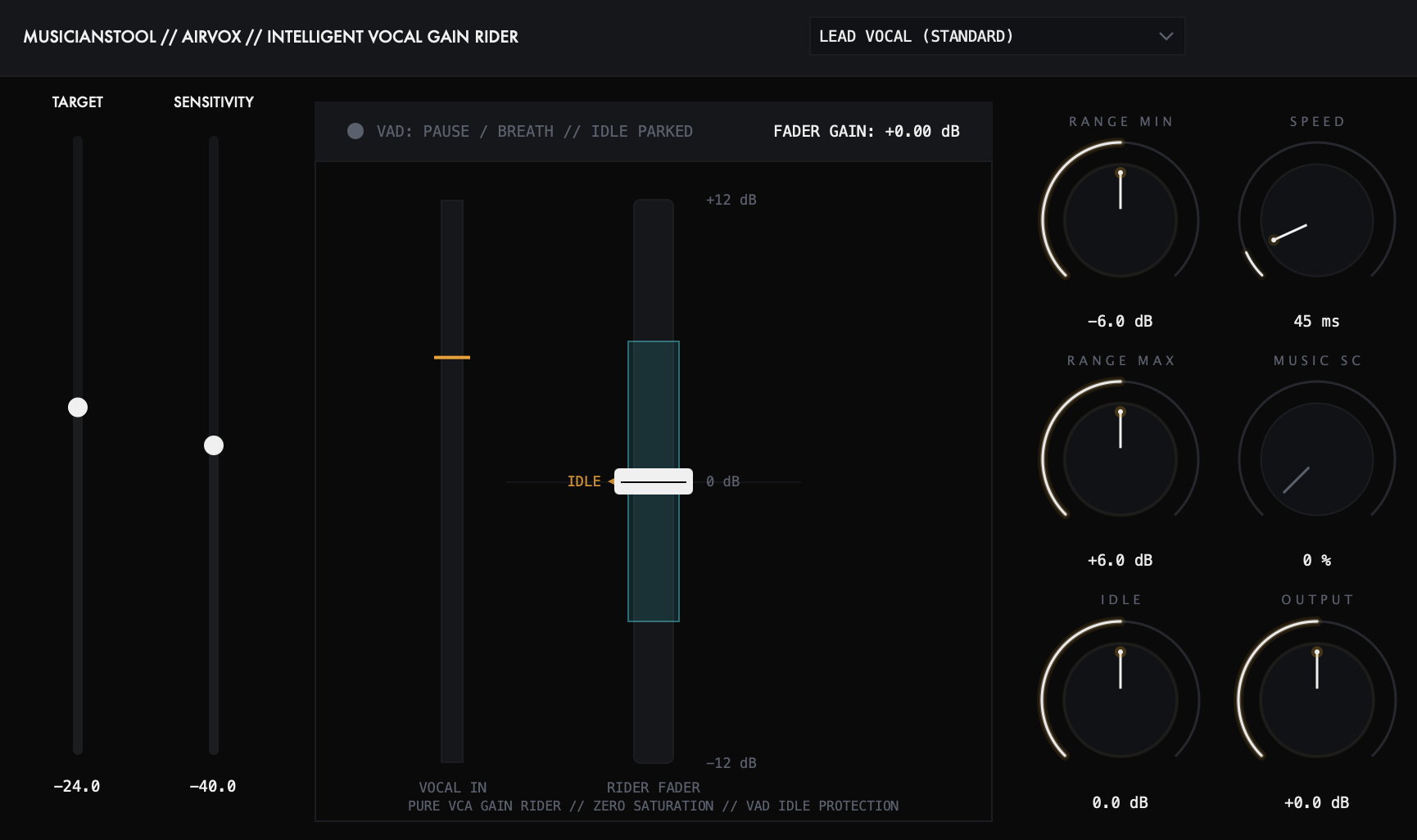1417x840 pixels.
Task: Click the TARGET slider label
Action: click(78, 102)
